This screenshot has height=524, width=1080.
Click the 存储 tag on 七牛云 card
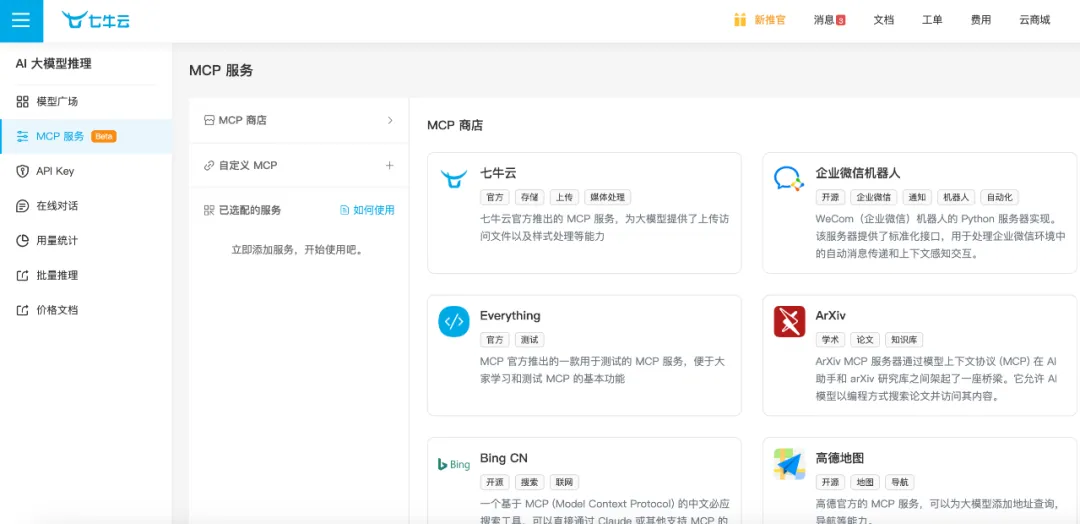point(529,198)
